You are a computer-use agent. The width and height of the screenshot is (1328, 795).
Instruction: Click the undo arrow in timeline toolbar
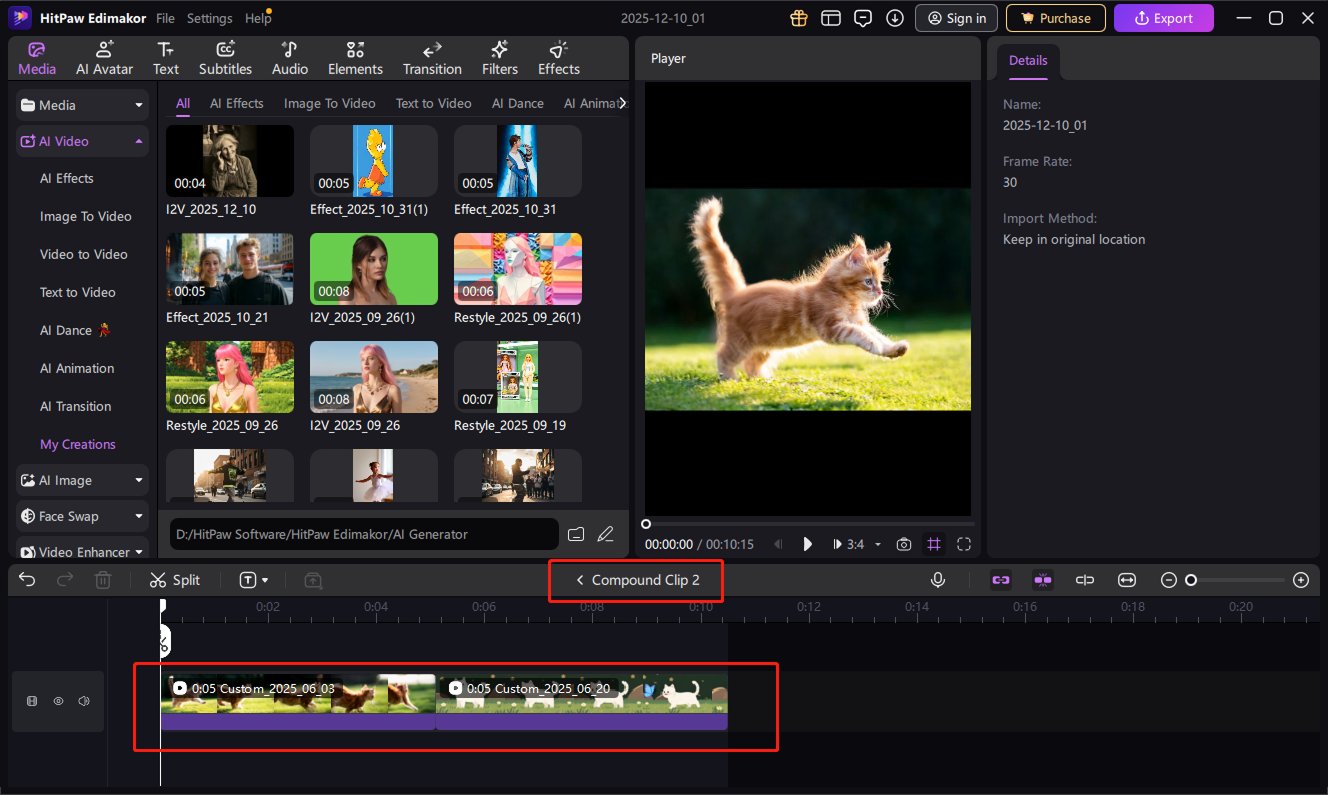[x=27, y=580]
